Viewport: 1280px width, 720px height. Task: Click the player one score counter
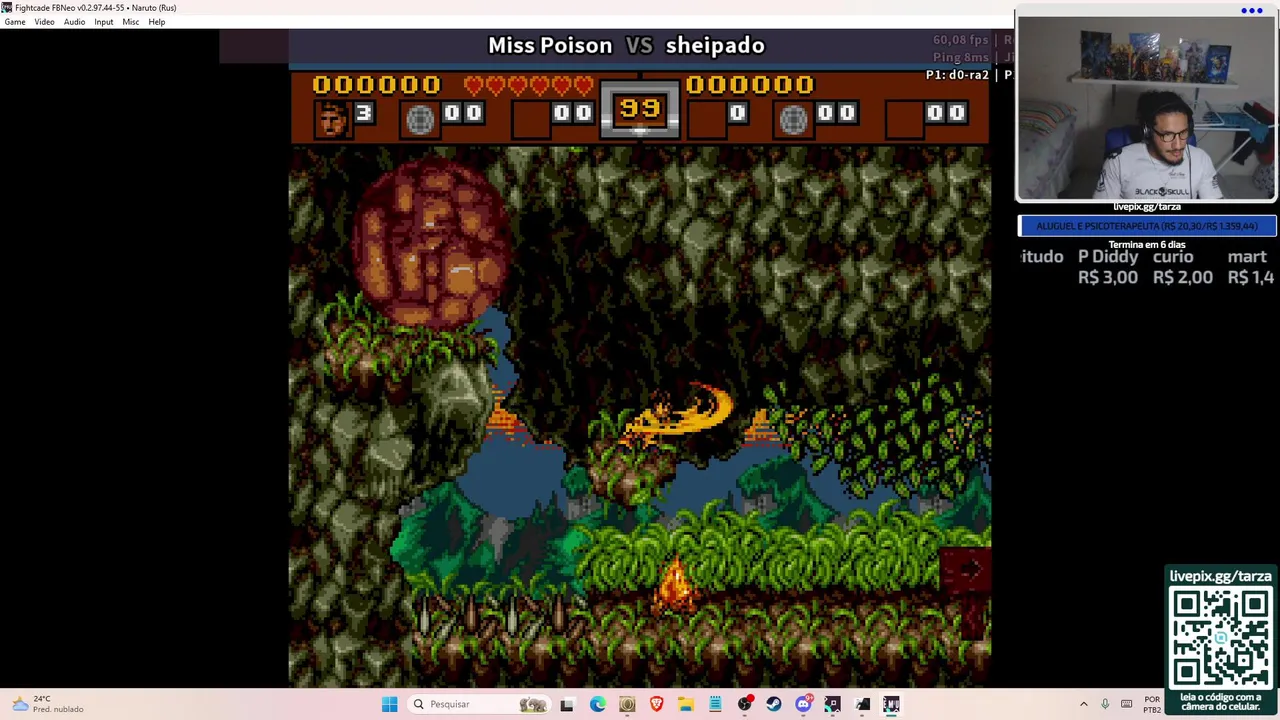[377, 85]
